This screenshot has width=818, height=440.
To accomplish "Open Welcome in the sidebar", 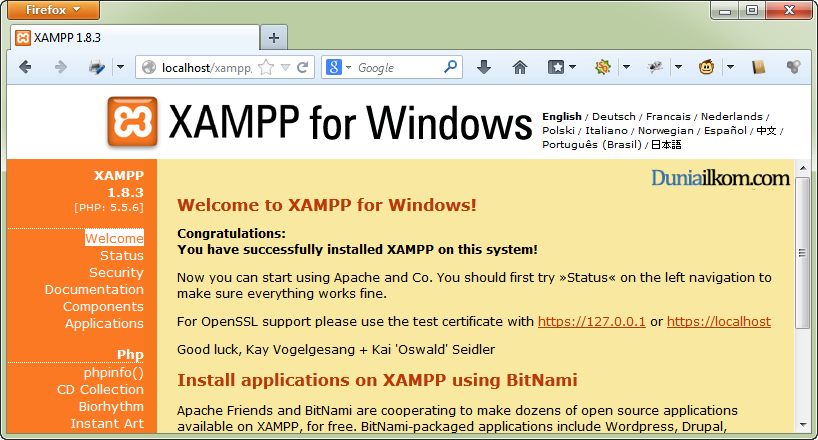I will (x=114, y=238).
